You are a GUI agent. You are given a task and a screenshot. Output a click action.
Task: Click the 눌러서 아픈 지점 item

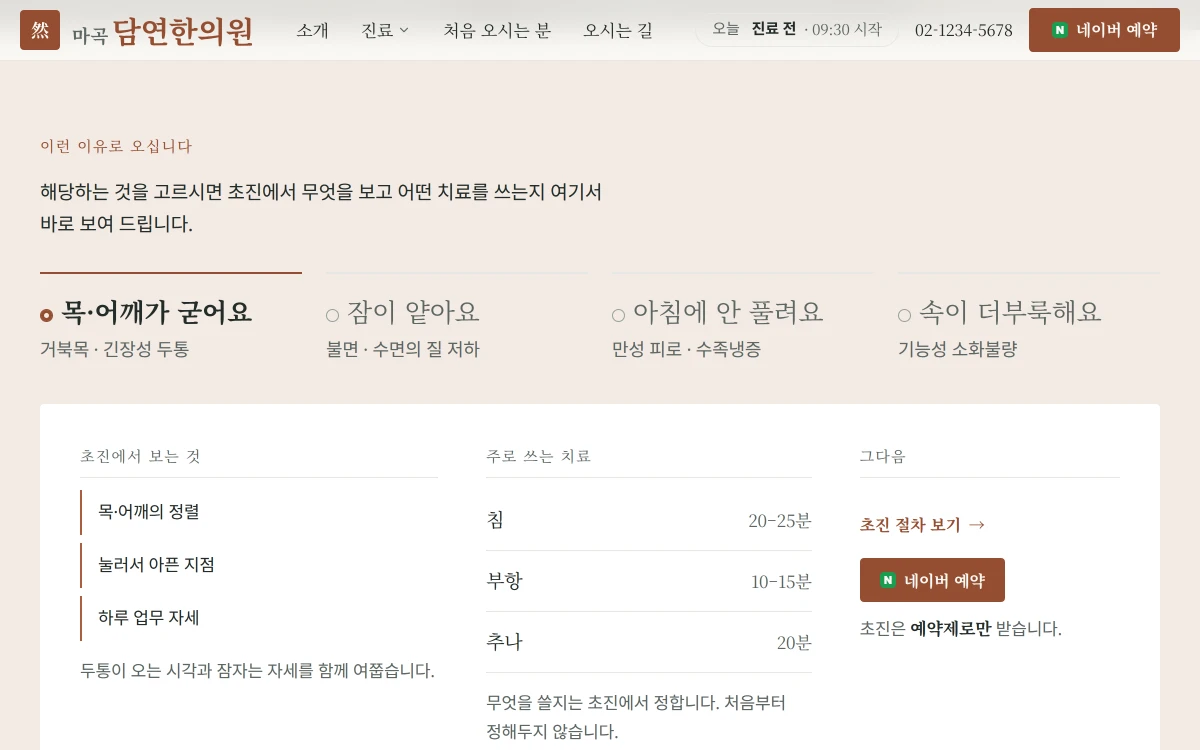[x=259, y=565]
